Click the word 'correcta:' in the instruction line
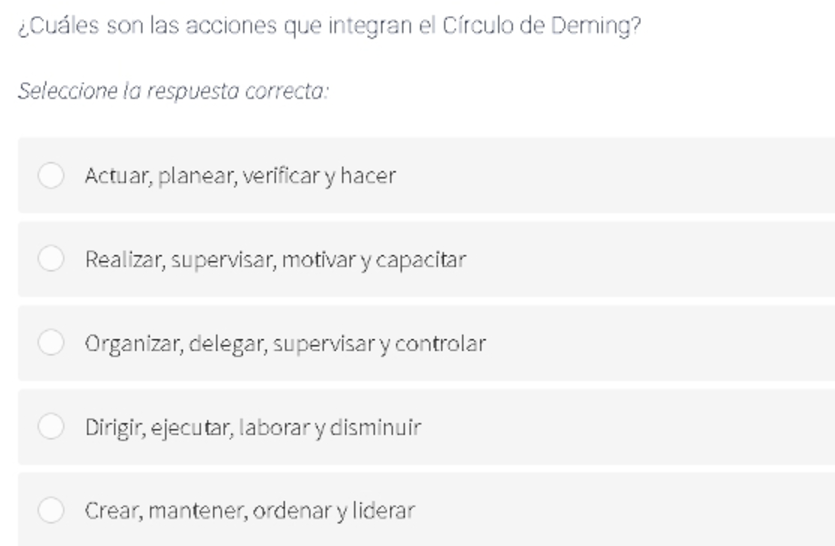The image size is (835, 546). coord(287,91)
